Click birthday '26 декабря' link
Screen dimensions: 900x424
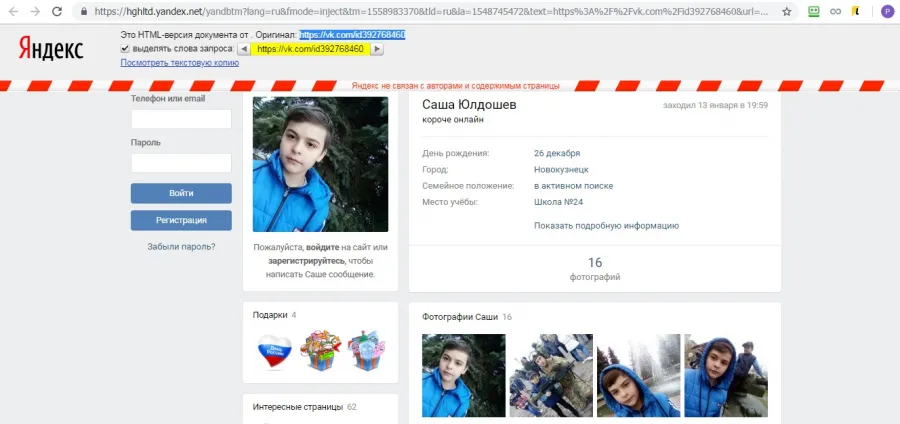(x=557, y=153)
